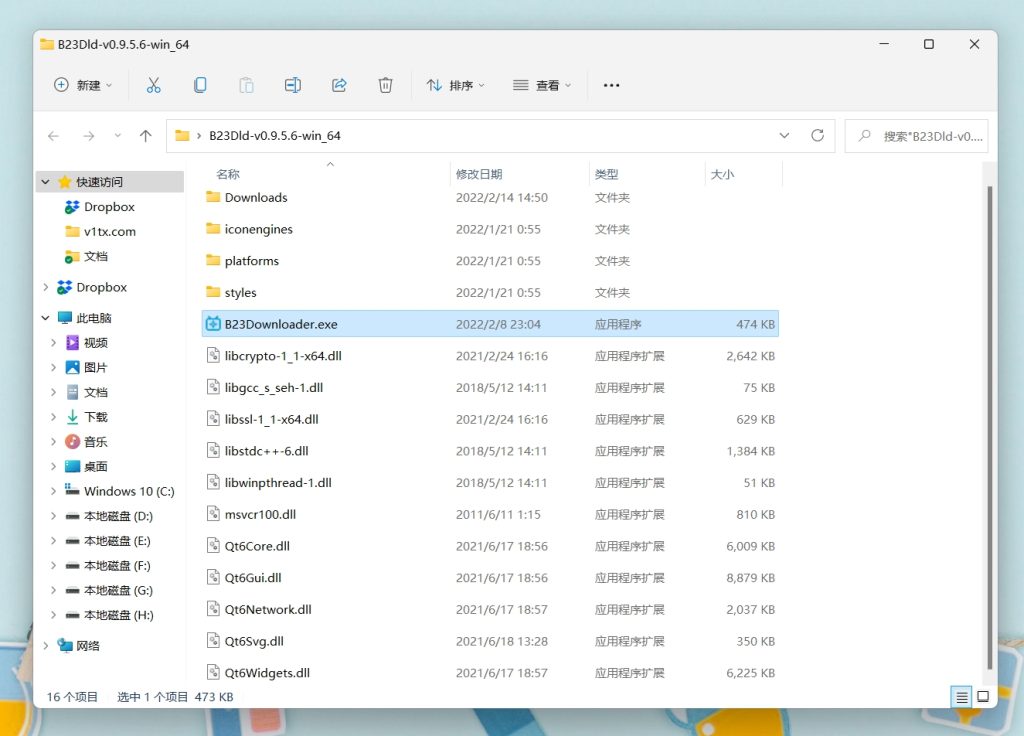1024x736 pixels.
Task: Expand the Windows 10 (C:) drive node
Action: (54, 491)
